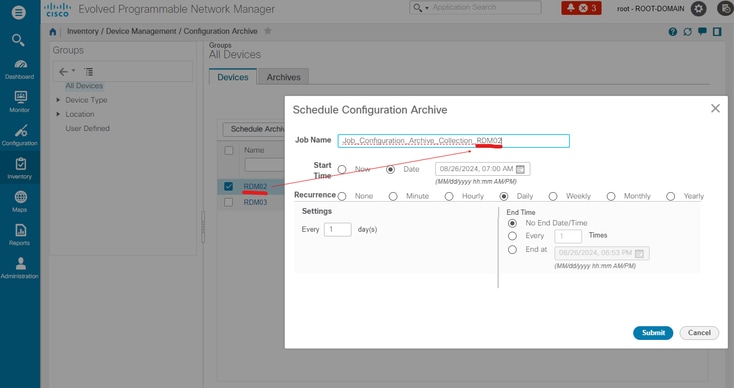Screen dimensions: 734x388
Task: Set recurrence to Monthly
Action: point(611,197)
